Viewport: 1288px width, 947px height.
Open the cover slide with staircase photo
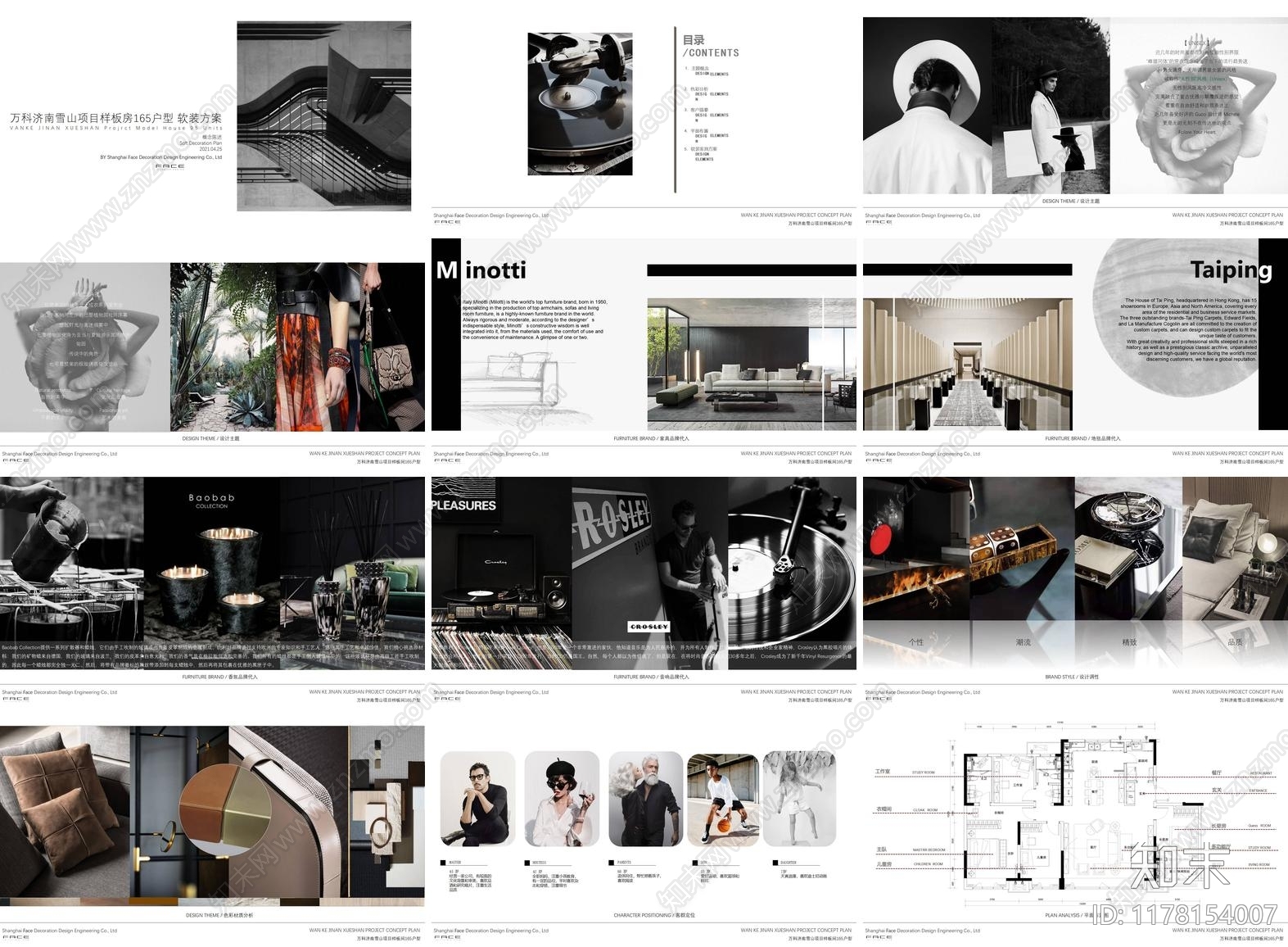213,116
